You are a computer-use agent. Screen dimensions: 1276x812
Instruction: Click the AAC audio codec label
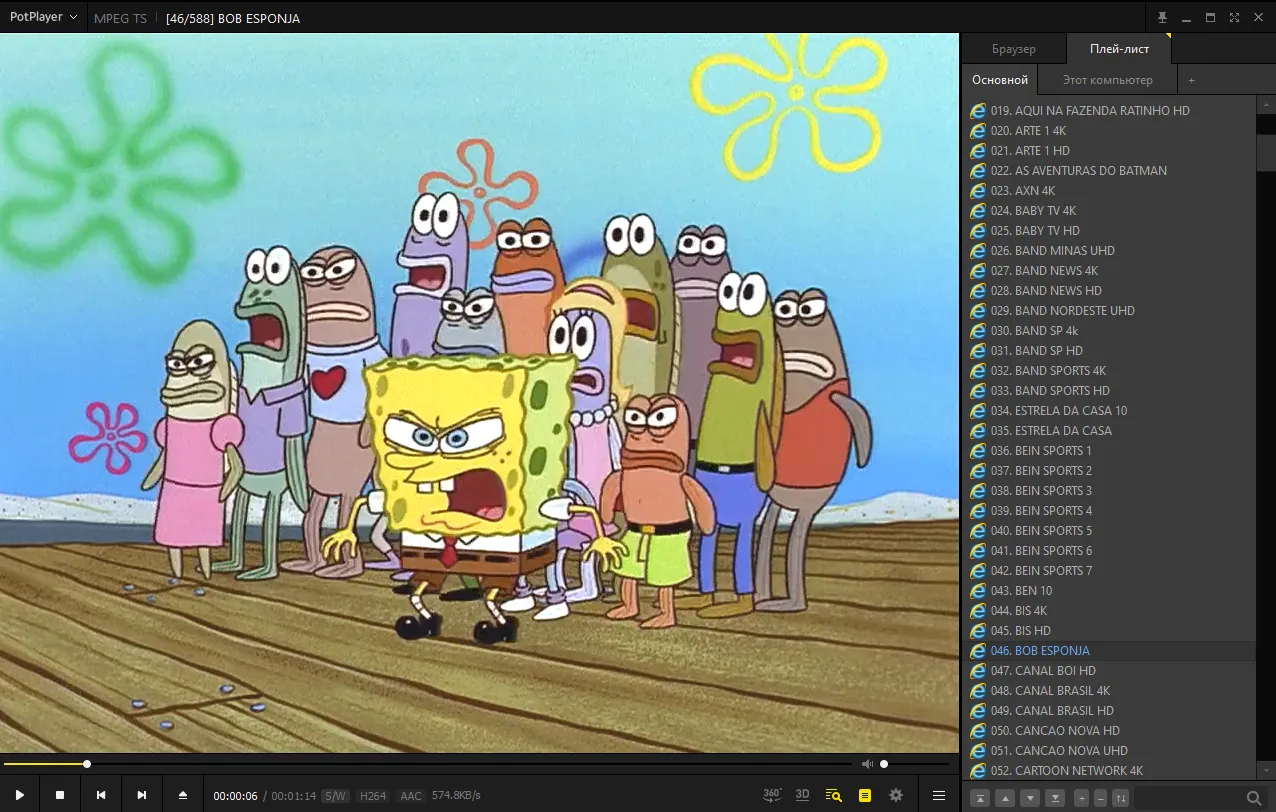click(x=411, y=796)
